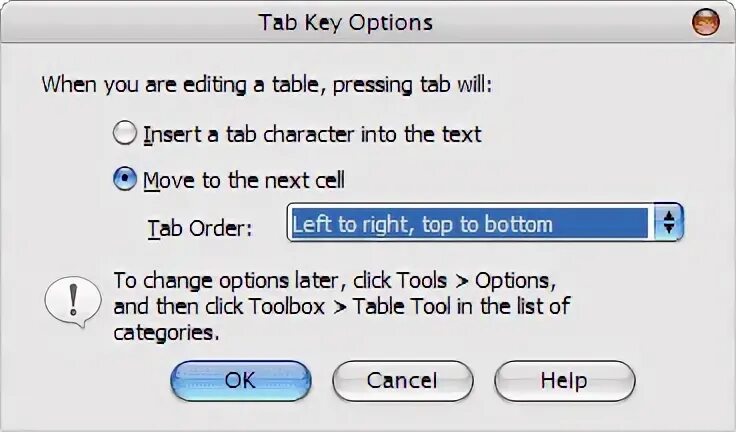Viewport: 736px width, 432px height.
Task: Click the exclamation speech bubble icon
Action: (73, 301)
